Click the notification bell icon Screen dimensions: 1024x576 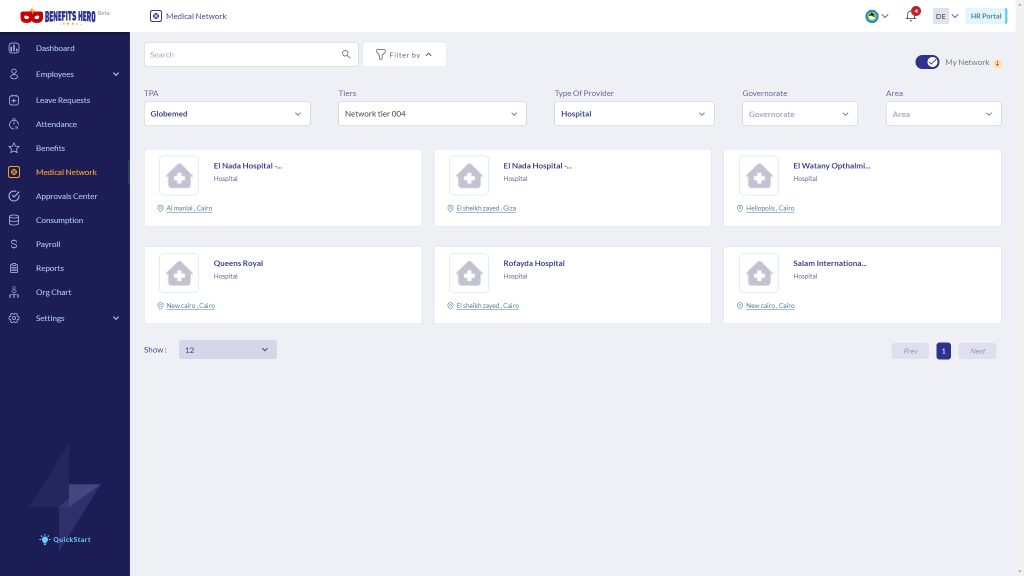coord(910,16)
